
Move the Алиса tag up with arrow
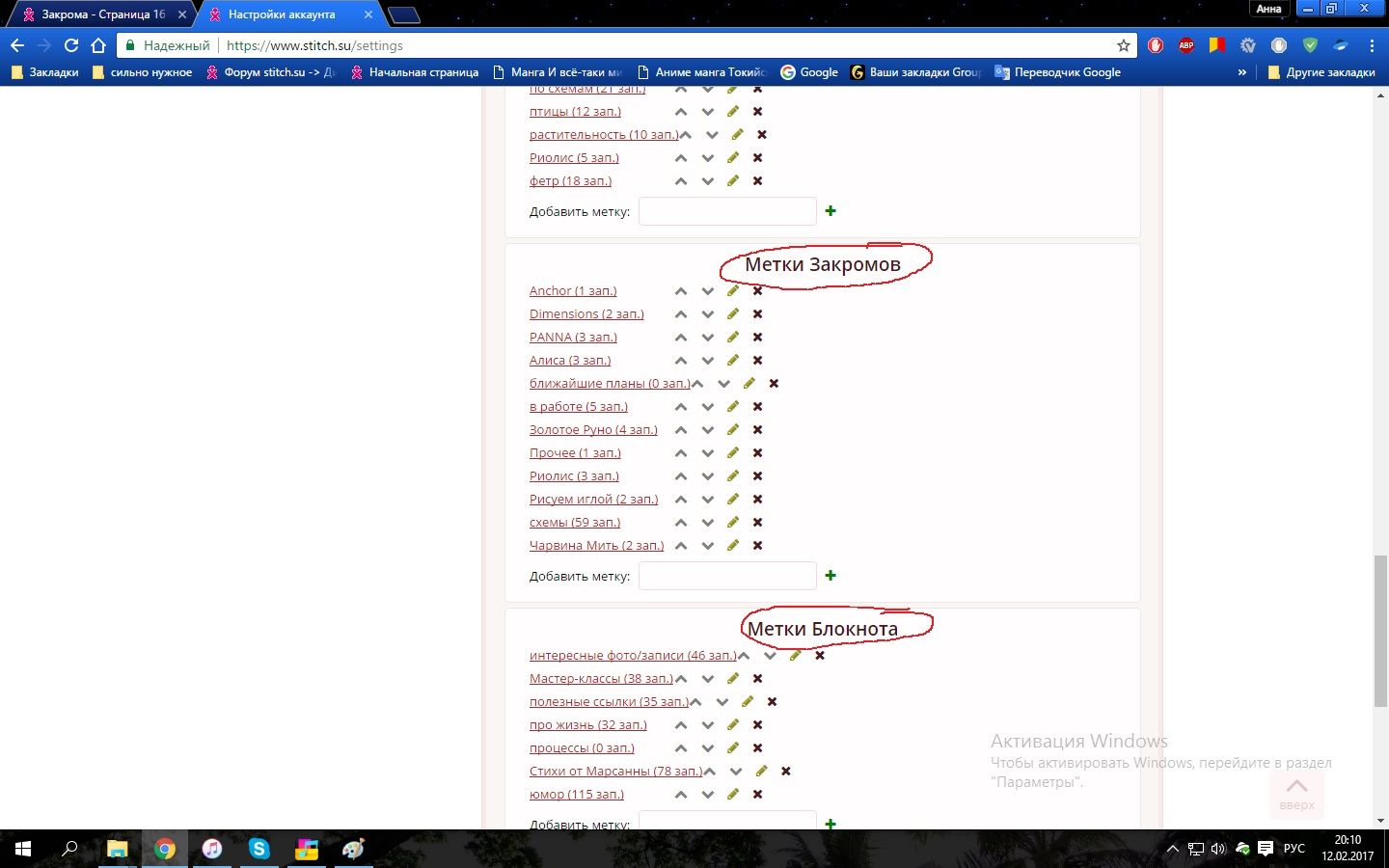681,361
